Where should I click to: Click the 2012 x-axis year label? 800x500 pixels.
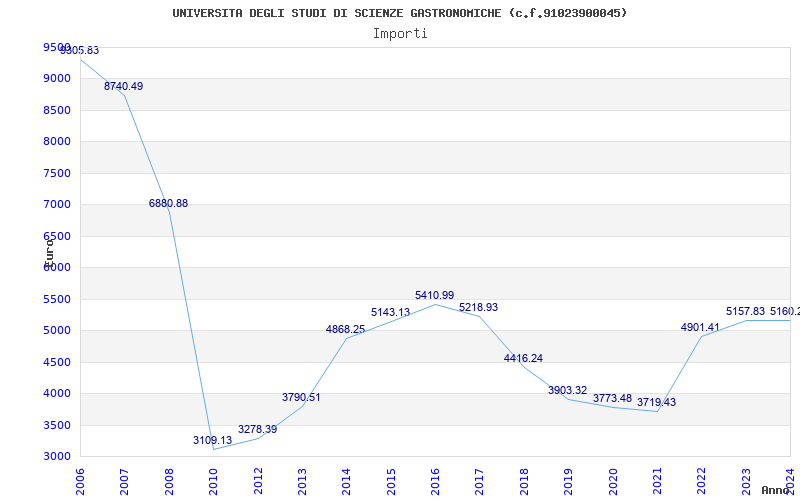[258, 482]
